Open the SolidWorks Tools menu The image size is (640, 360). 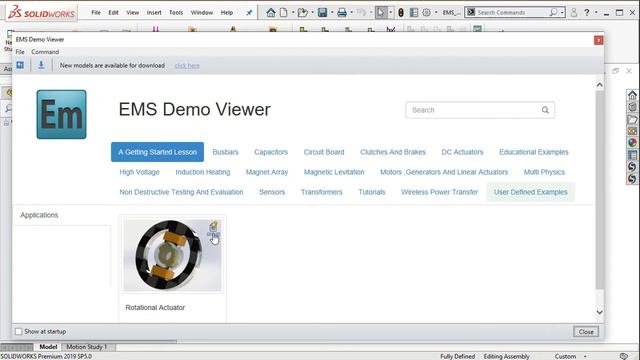coord(176,13)
